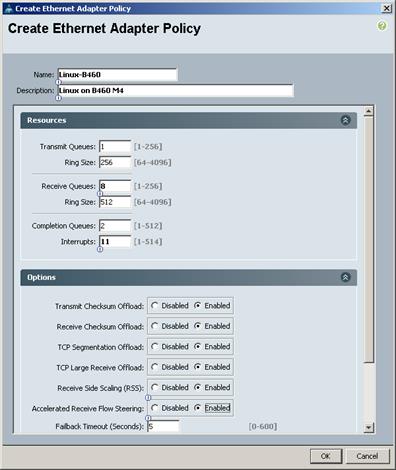Viewport: 396px width, 470px height.
Task: Click the Name input field
Action: (x=117, y=75)
